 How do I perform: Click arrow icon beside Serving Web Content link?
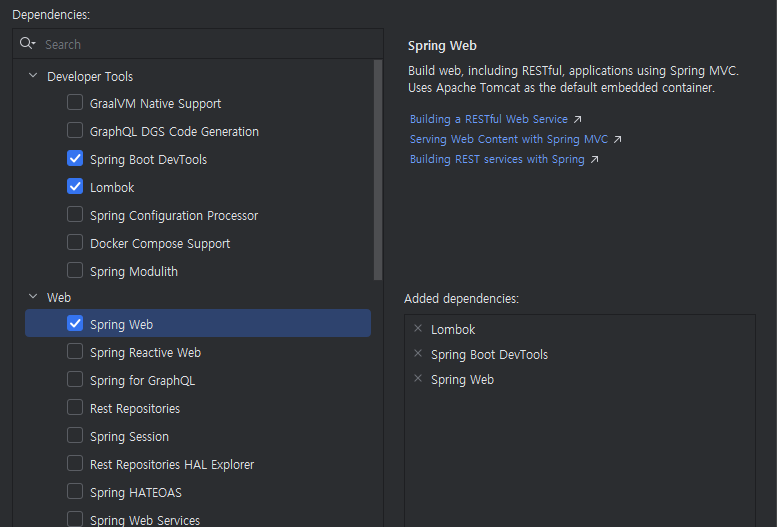pos(617,140)
